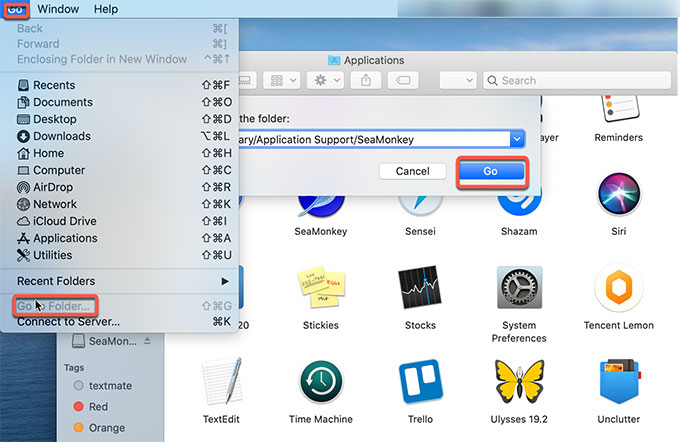Expand the Recent Folders submenu

pos(120,281)
